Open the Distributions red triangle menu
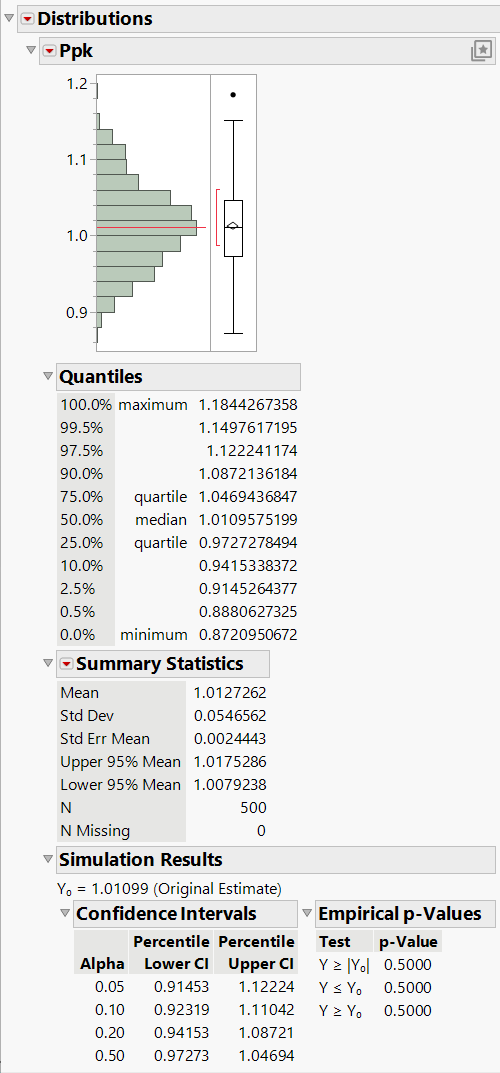The width and height of the screenshot is (500, 1073). click(27, 19)
